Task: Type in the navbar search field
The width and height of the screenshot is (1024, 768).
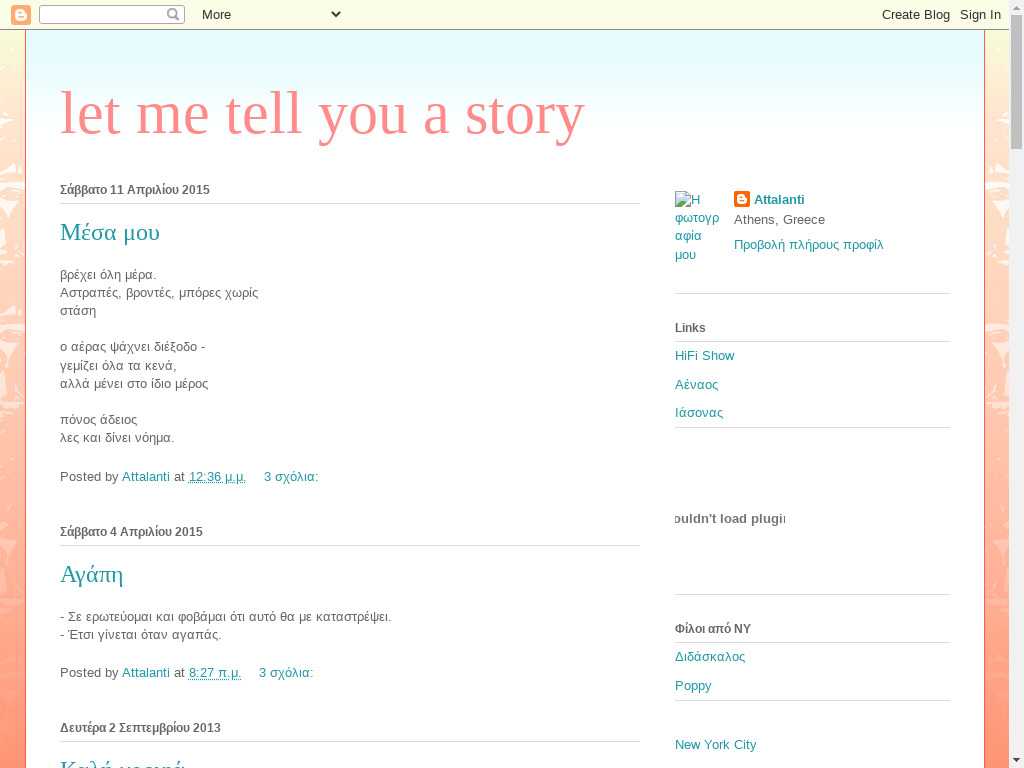Action: click(102, 14)
